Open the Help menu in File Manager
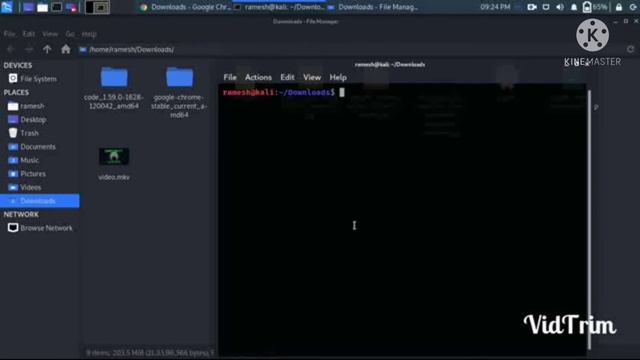The image size is (640, 360). [x=89, y=34]
